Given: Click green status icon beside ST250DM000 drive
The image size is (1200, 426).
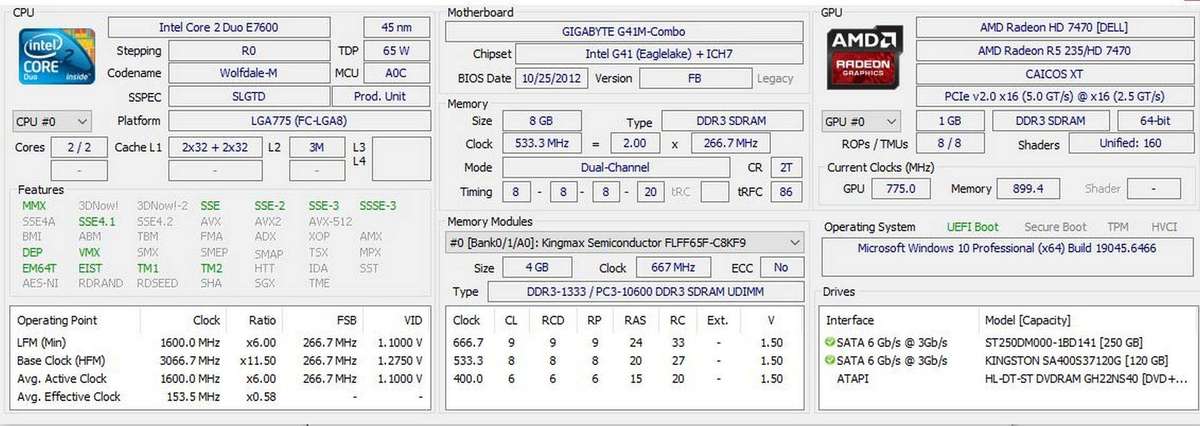Looking at the screenshot, I should [x=830, y=341].
